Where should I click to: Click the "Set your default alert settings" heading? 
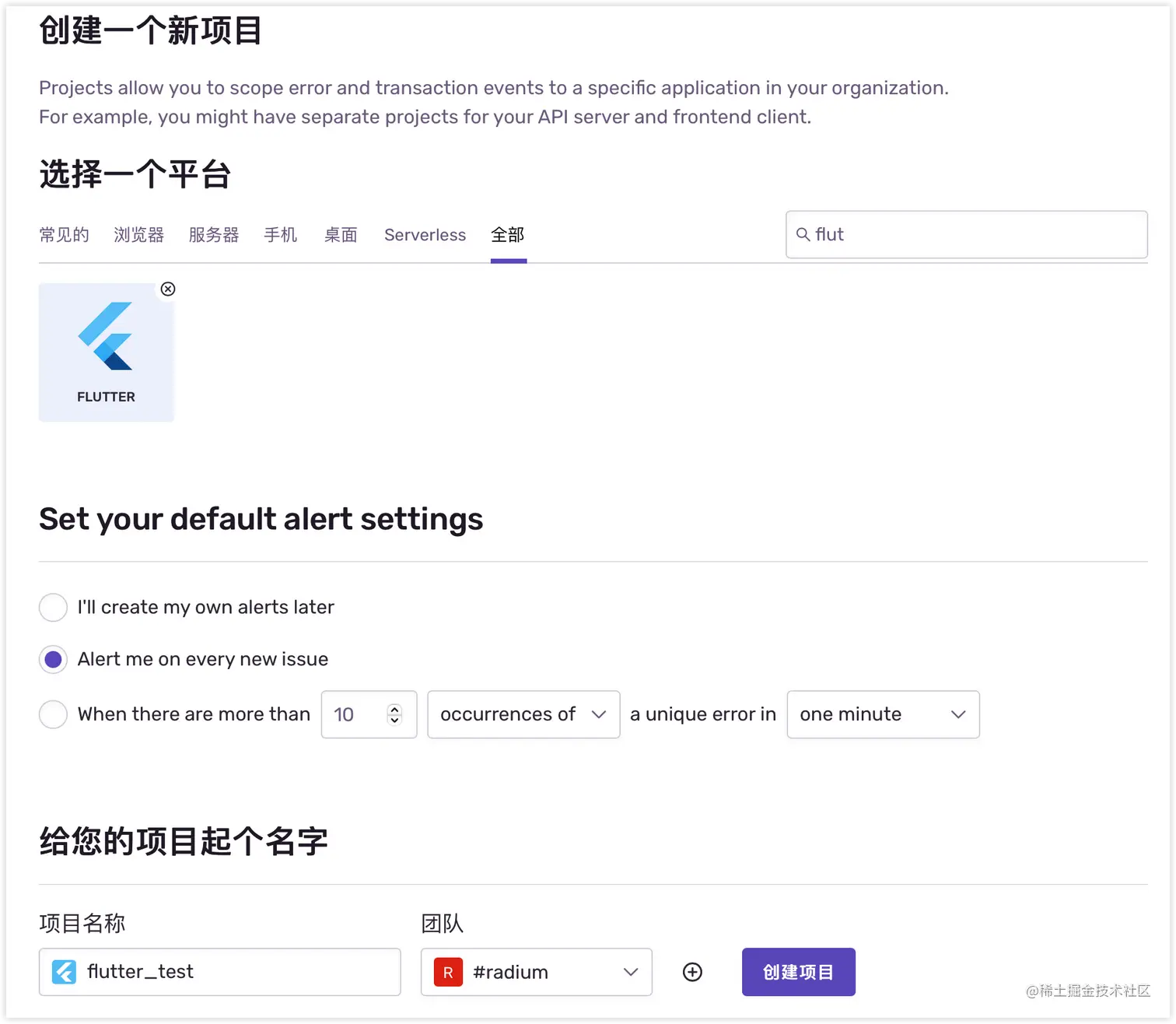[261, 519]
